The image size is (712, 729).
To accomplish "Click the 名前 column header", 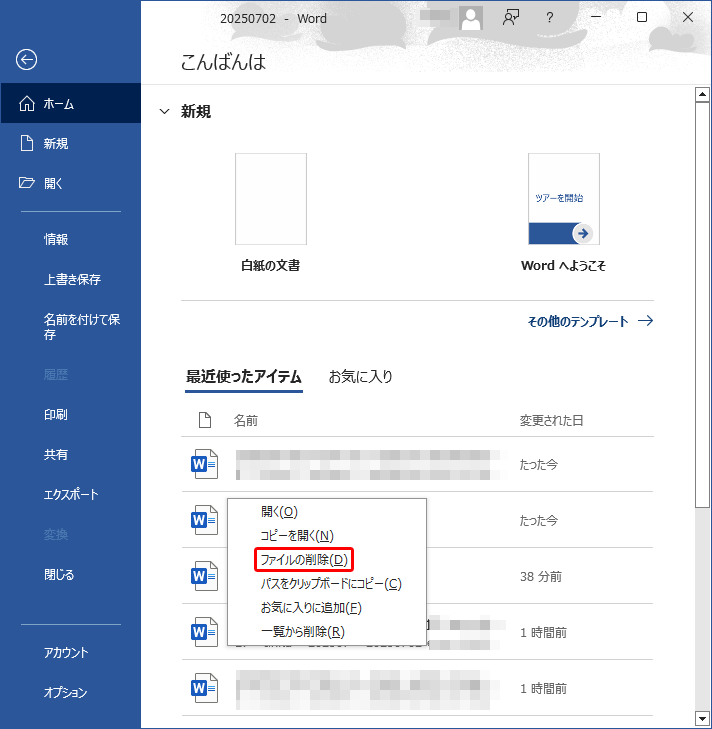I will pyautogui.click(x=246, y=420).
